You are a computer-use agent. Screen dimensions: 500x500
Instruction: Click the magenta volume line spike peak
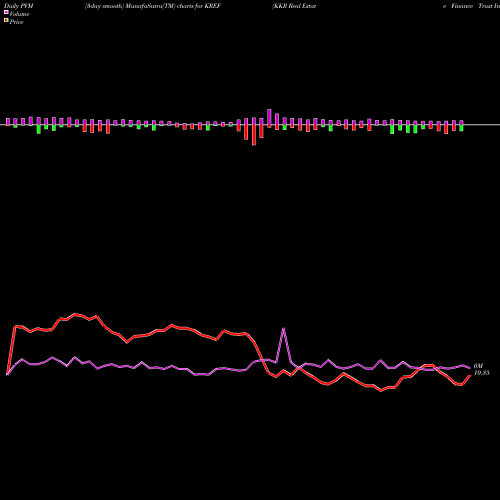coord(283,329)
